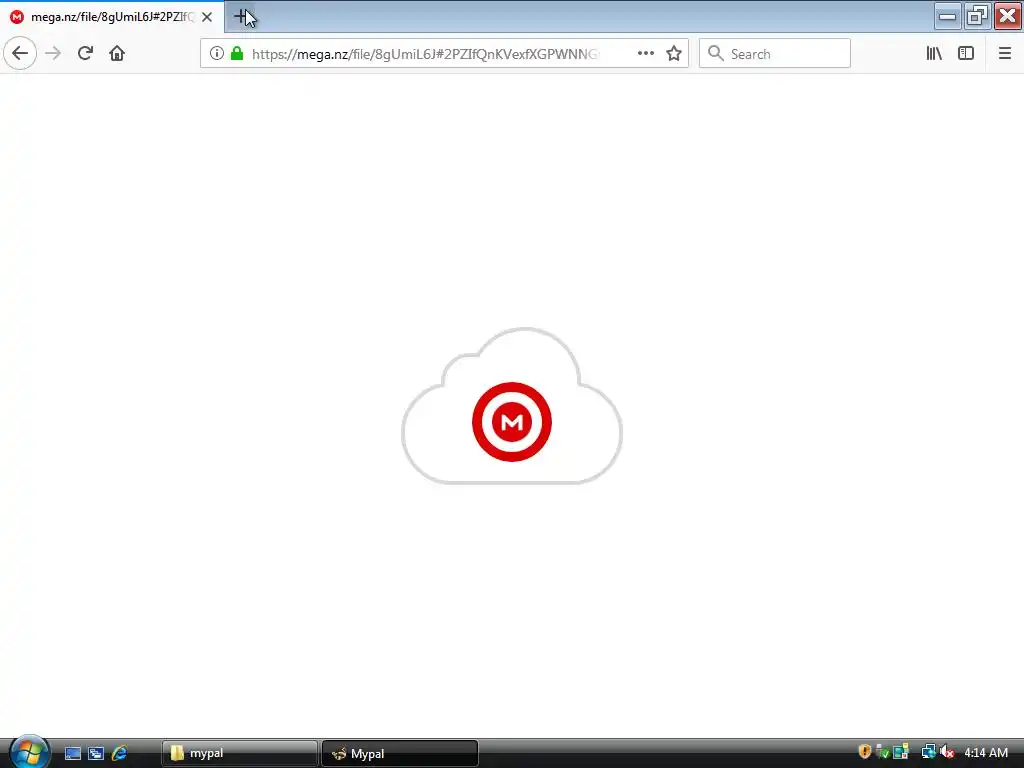View the secure connection padlock details
1024x768 pixels.
(x=237, y=54)
